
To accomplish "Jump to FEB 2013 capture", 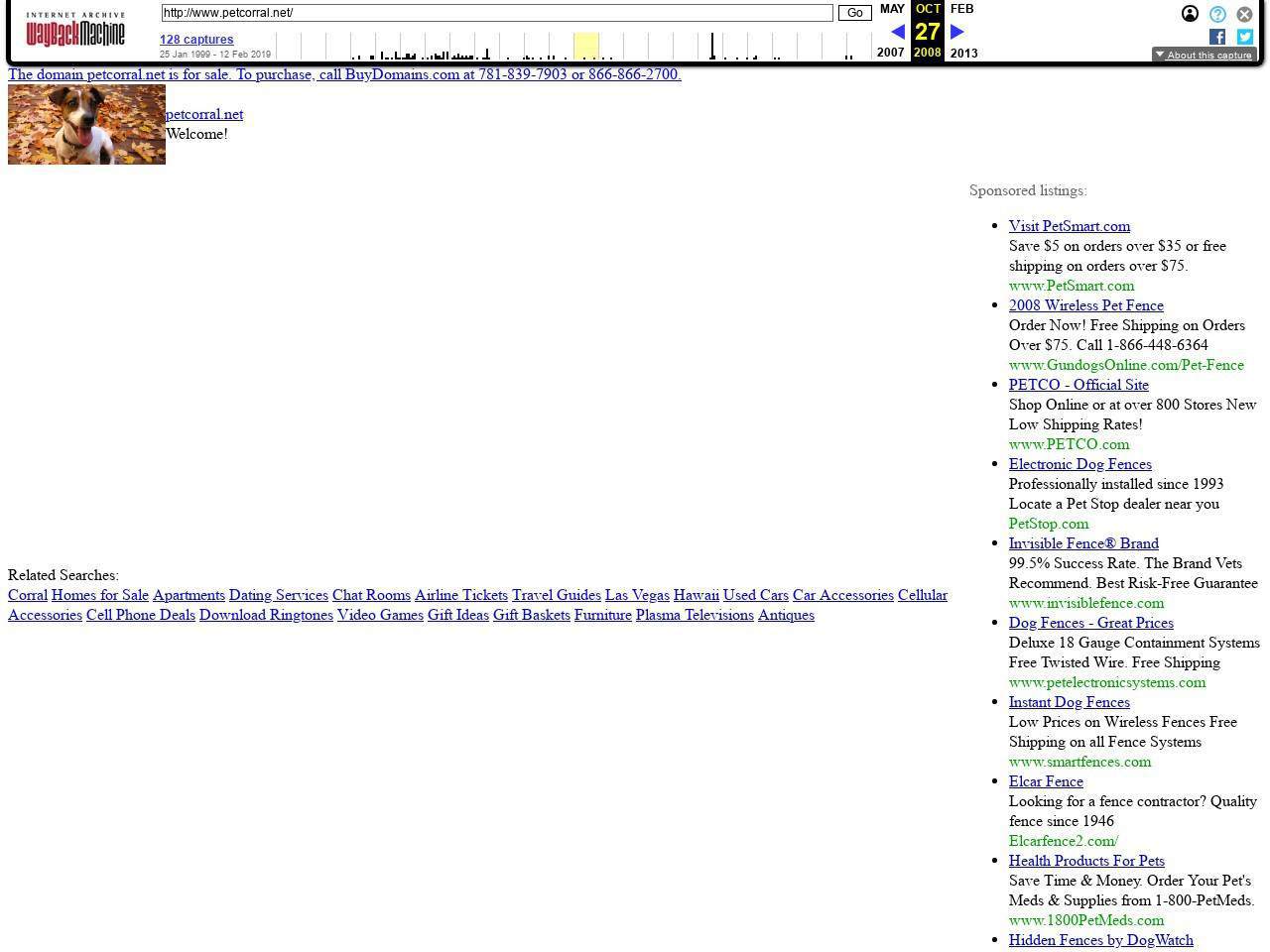I will [x=961, y=9].
